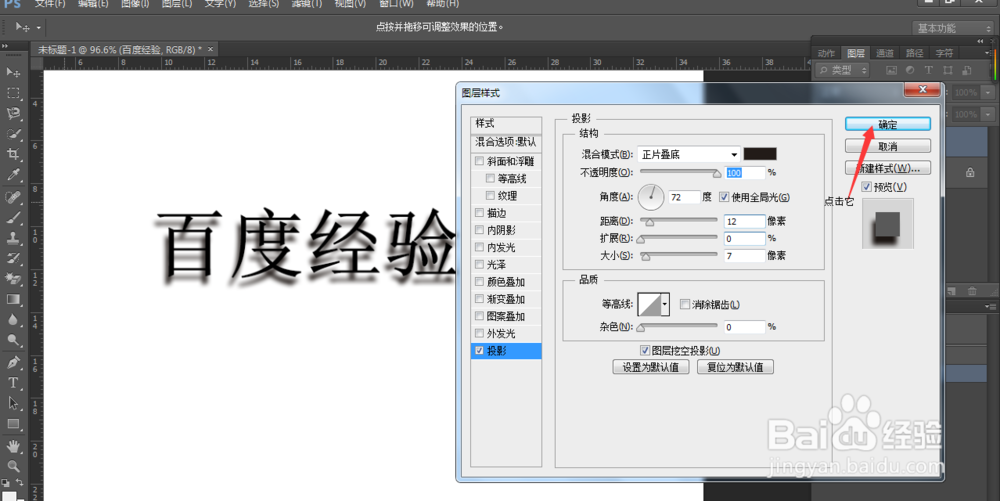Select the Gradient tool

pyautogui.click(x=13, y=299)
